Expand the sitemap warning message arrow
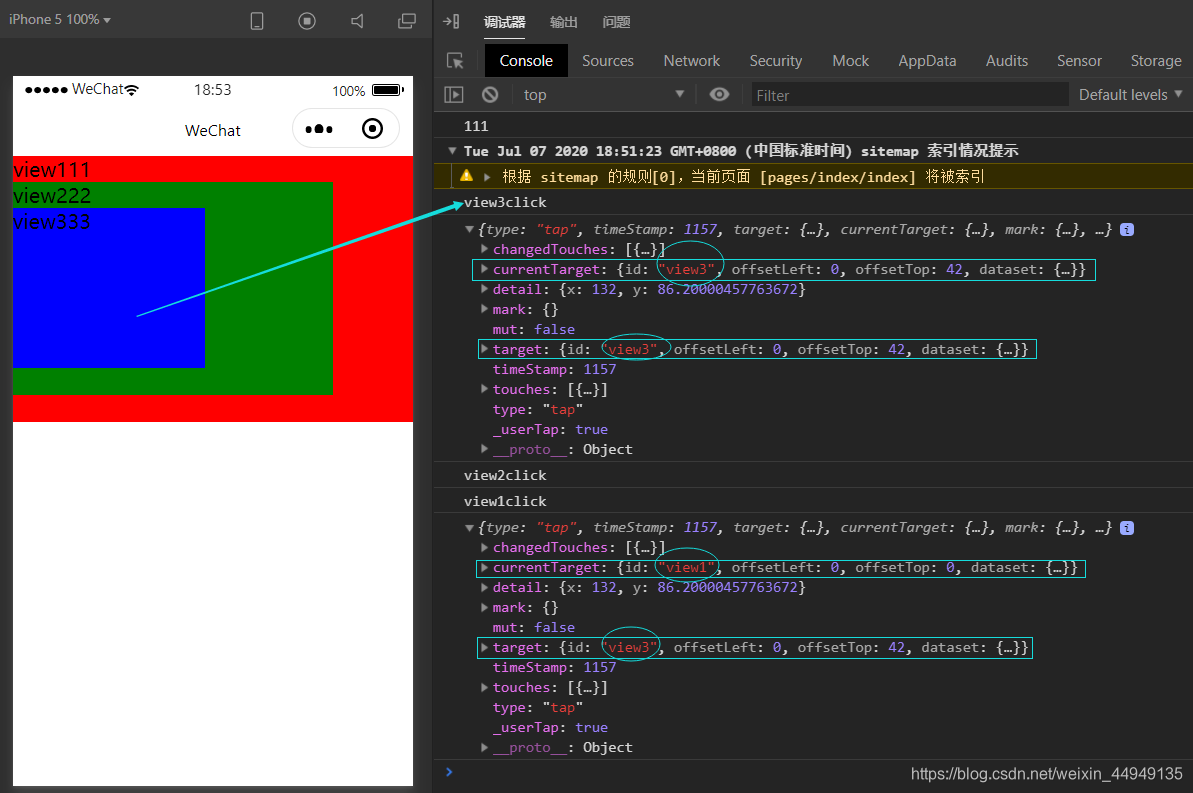The image size is (1193, 793). coord(487,177)
